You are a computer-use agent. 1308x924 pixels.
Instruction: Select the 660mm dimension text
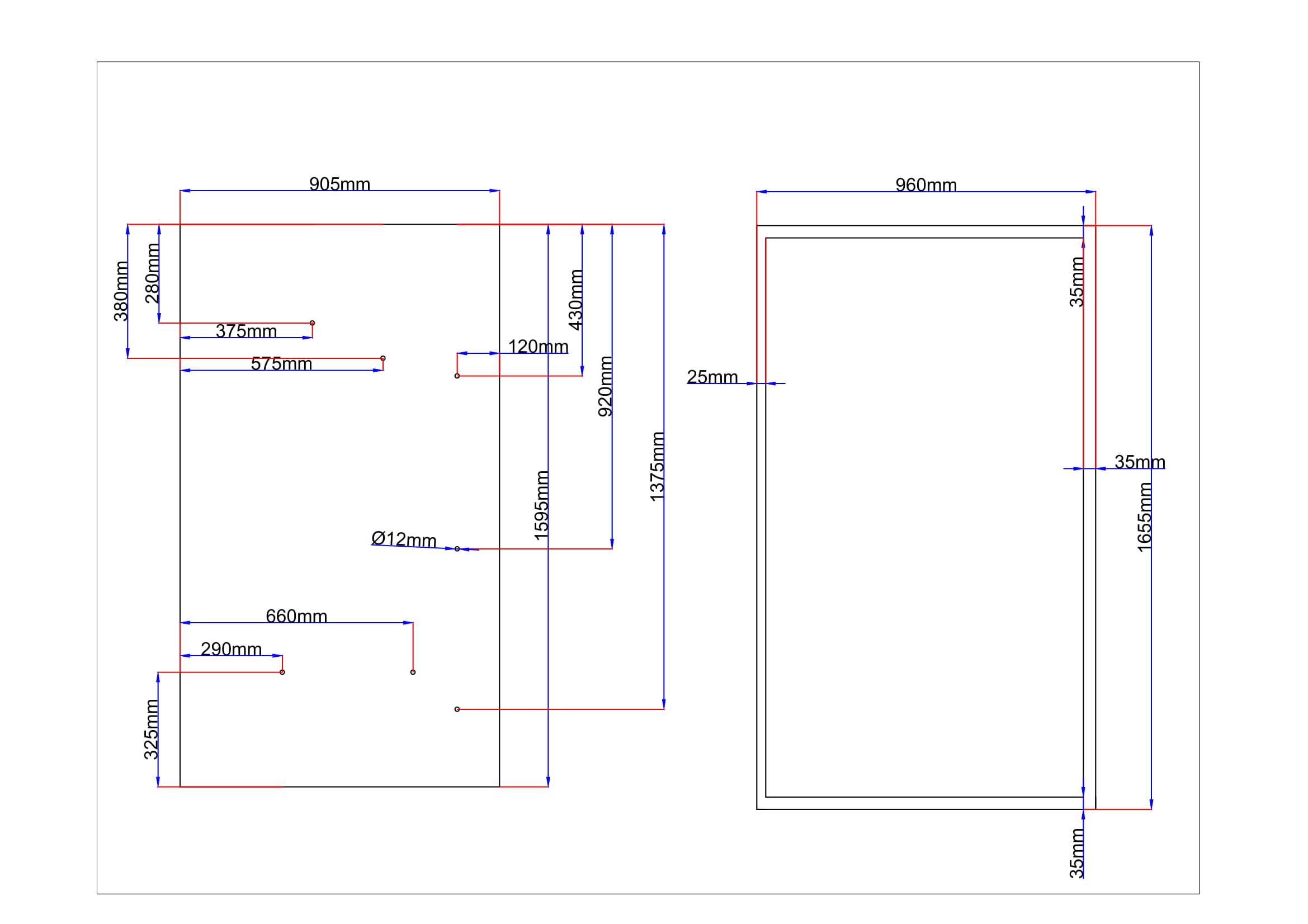click(x=296, y=616)
